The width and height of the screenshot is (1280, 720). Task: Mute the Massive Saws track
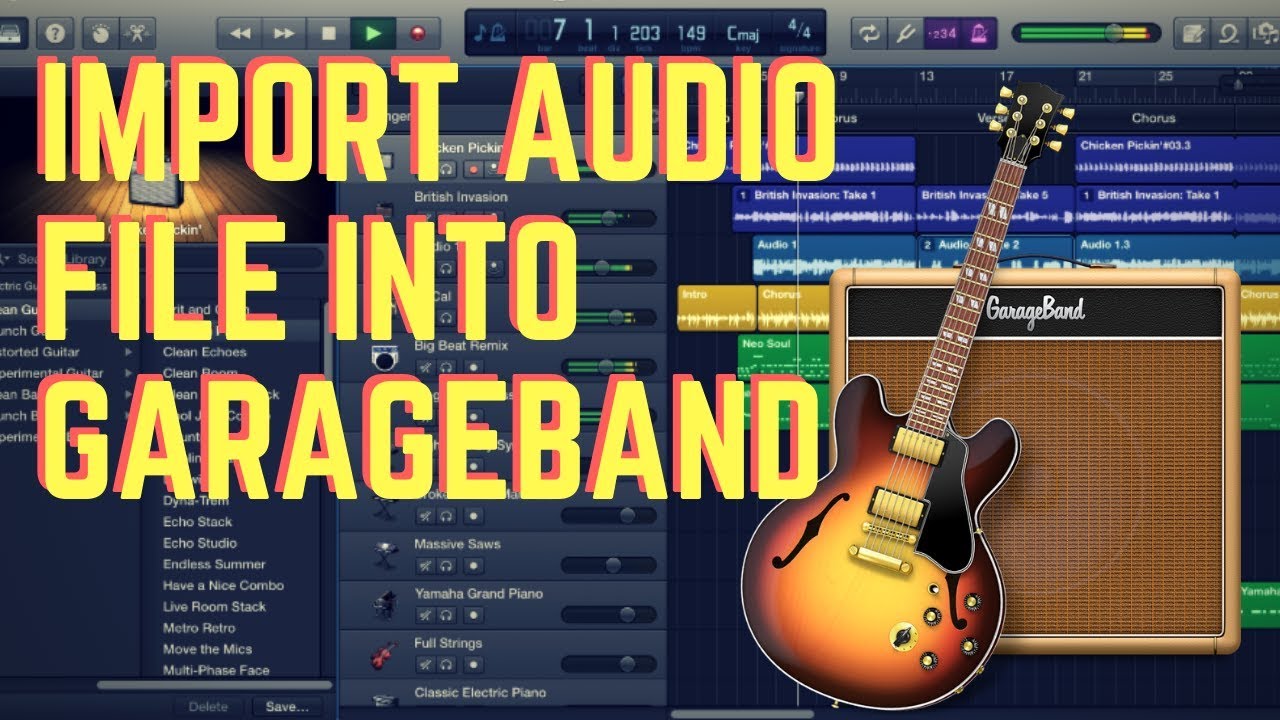(425, 565)
